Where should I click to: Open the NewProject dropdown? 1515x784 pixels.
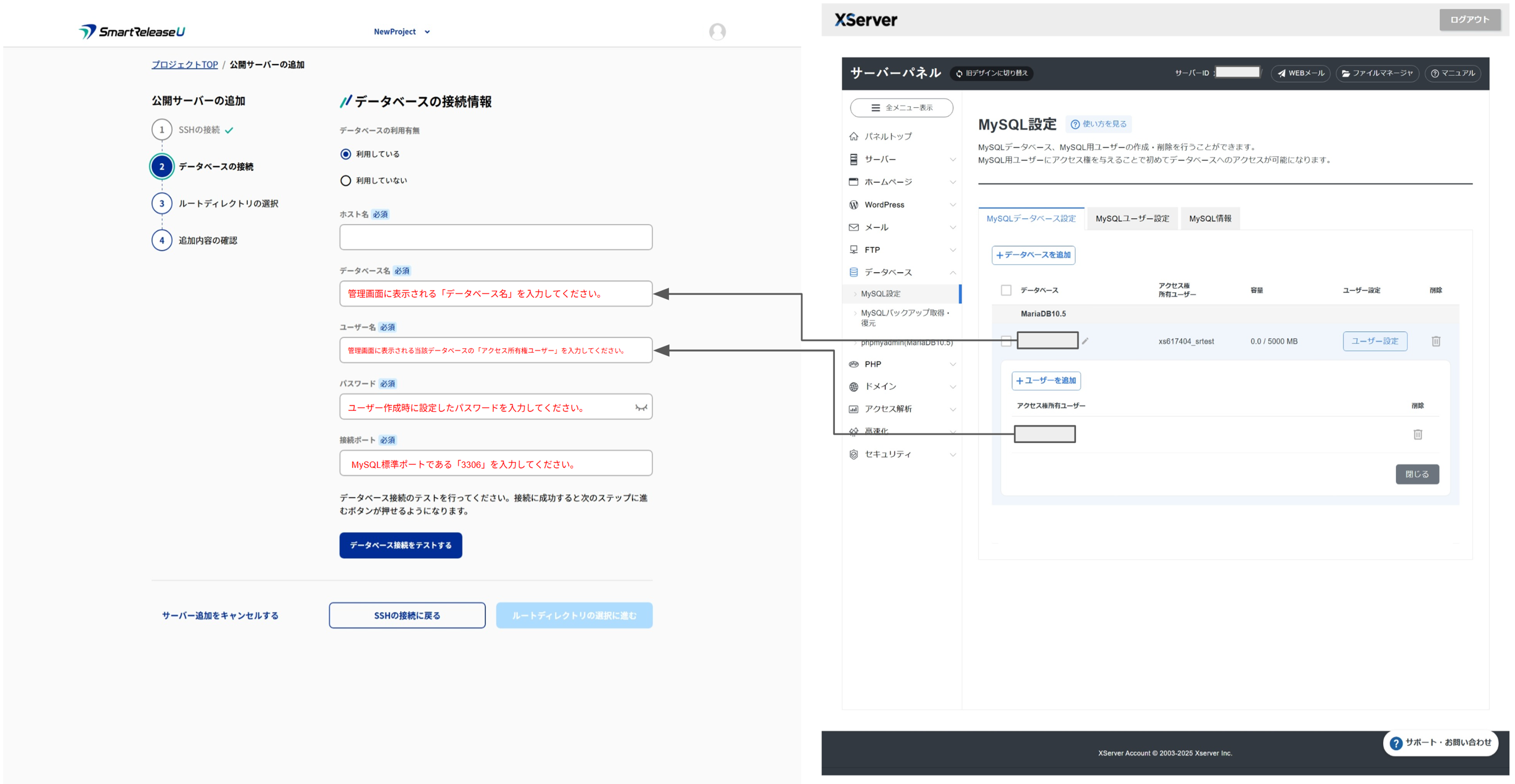pyautogui.click(x=402, y=32)
